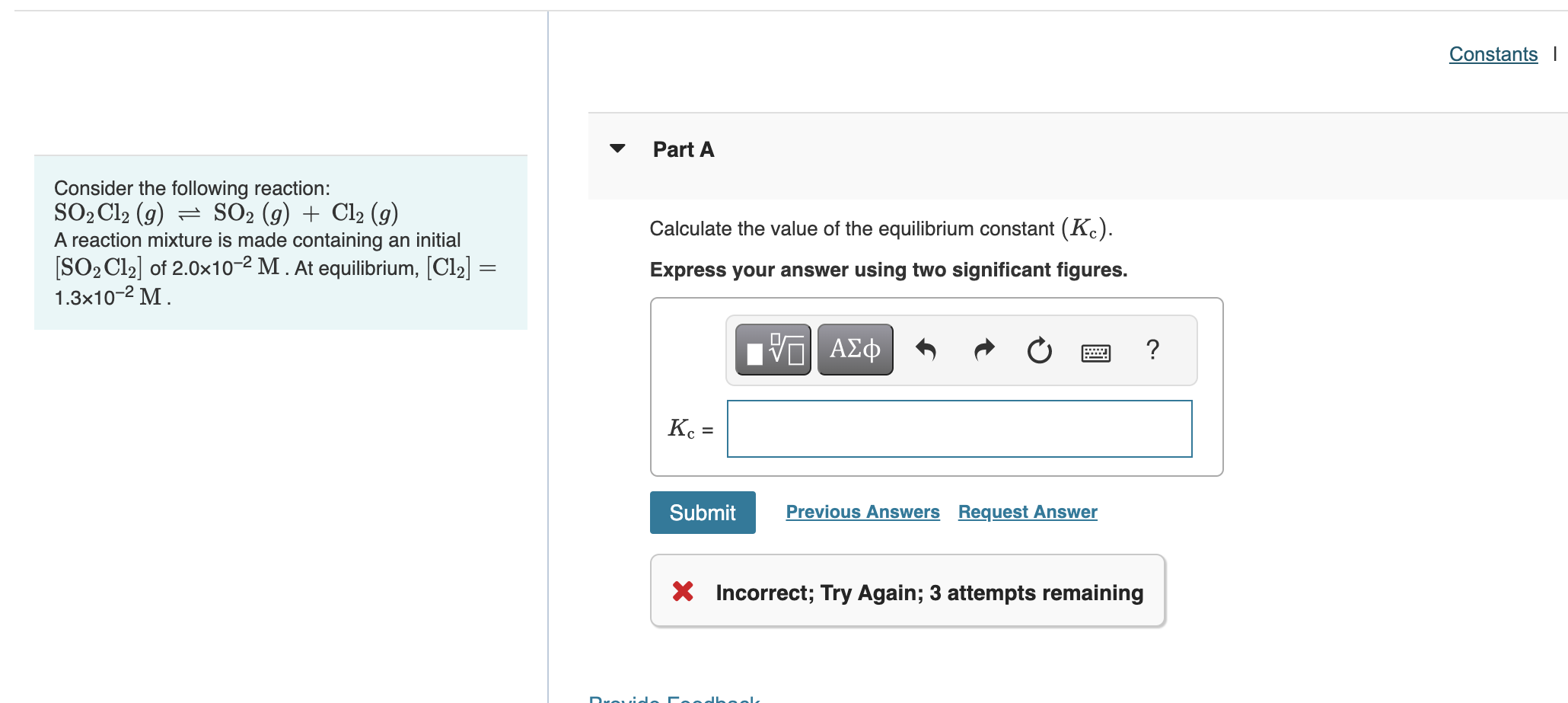Click the downward triangle next to Part A
The width and height of the screenshot is (1568, 703).
(x=617, y=149)
